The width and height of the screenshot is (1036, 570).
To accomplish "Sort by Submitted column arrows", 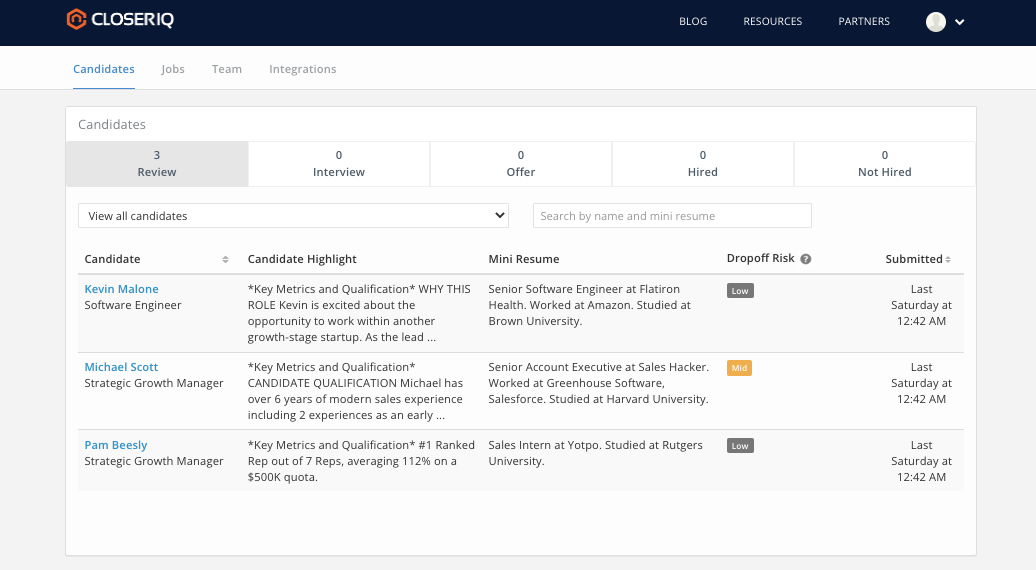I will pyautogui.click(x=948, y=260).
